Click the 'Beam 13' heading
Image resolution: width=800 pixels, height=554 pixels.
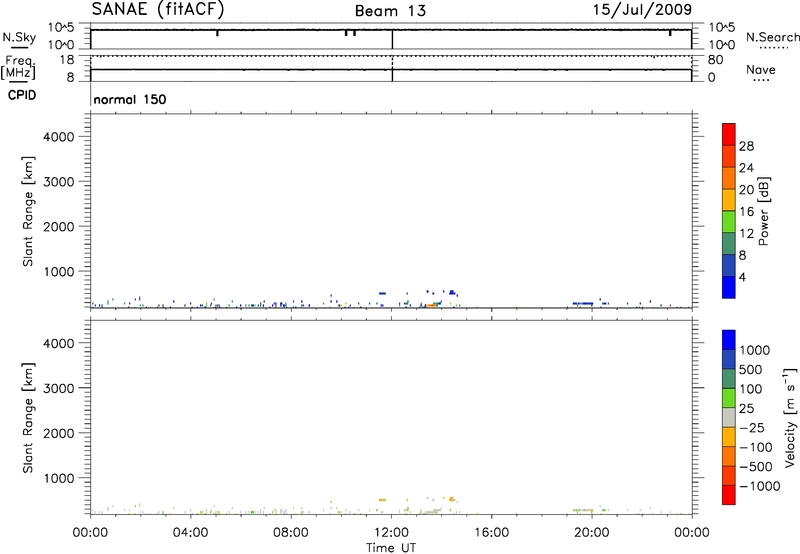[x=390, y=11]
